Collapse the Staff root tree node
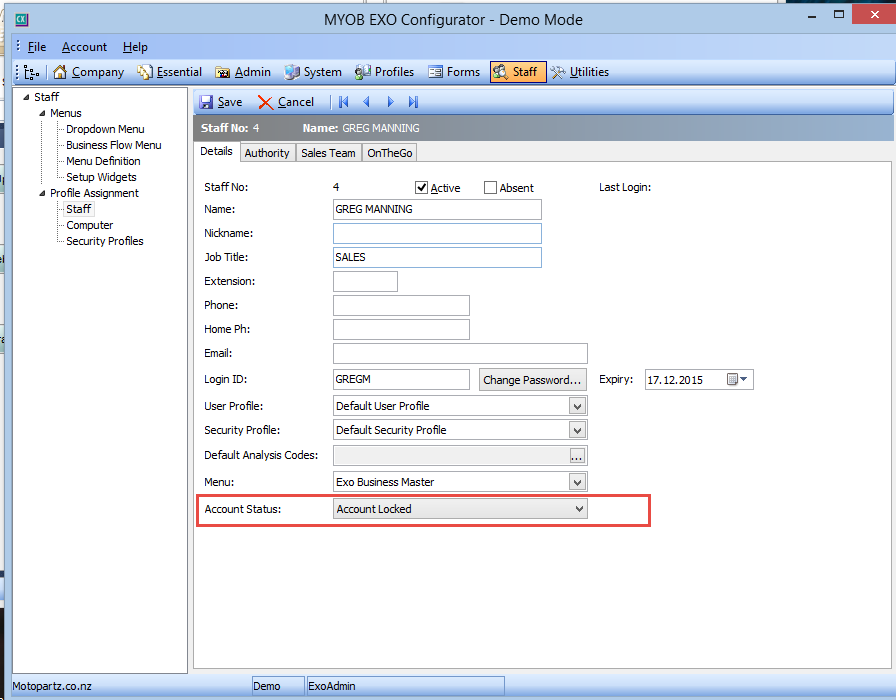The height and width of the screenshot is (700, 896). point(26,97)
